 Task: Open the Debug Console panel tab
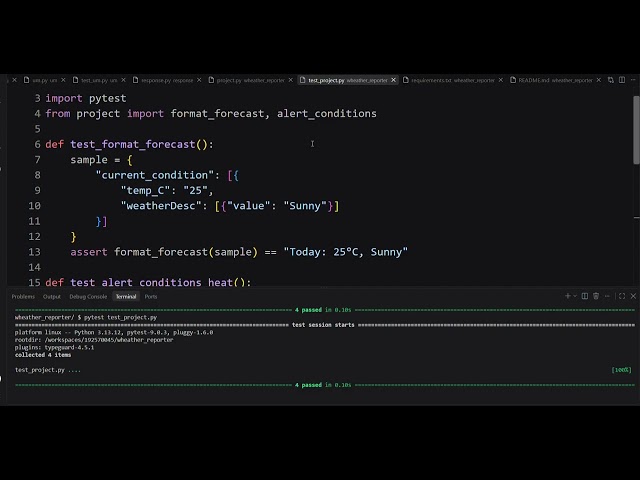tap(88, 296)
